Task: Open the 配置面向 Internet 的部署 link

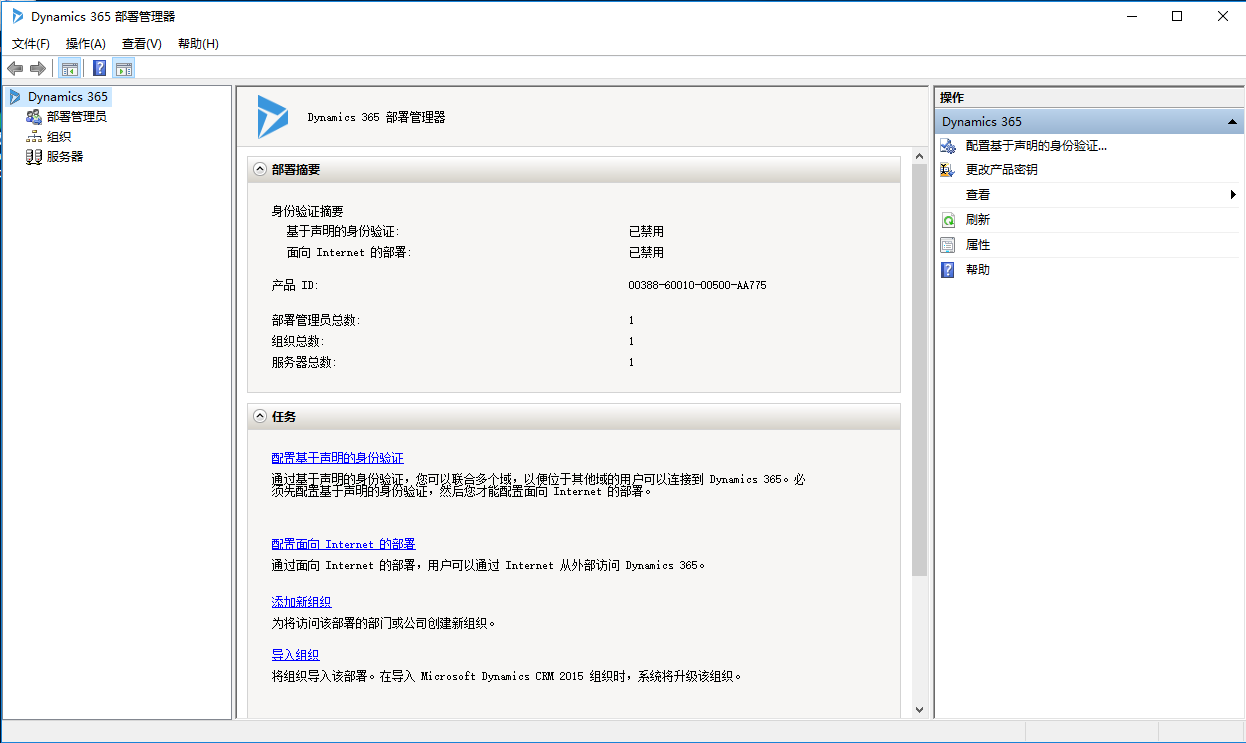Action: pos(343,545)
